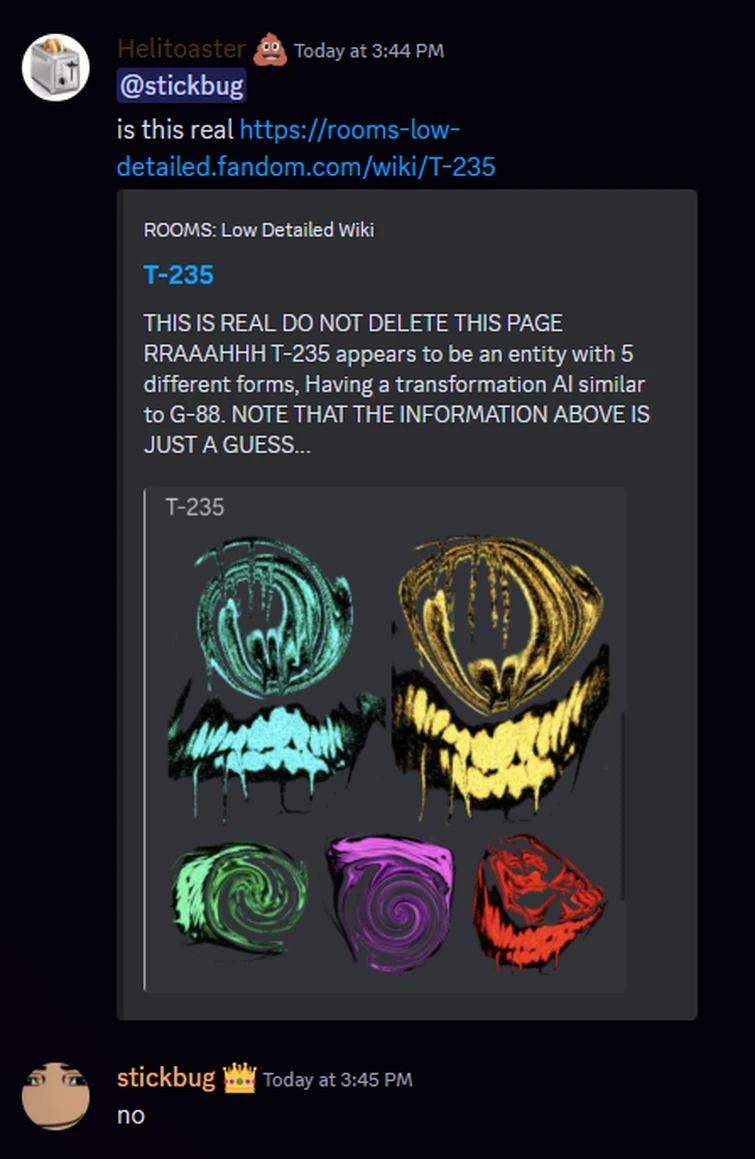Click the poop emoji role icon
The image size is (755, 1159).
click(x=269, y=50)
